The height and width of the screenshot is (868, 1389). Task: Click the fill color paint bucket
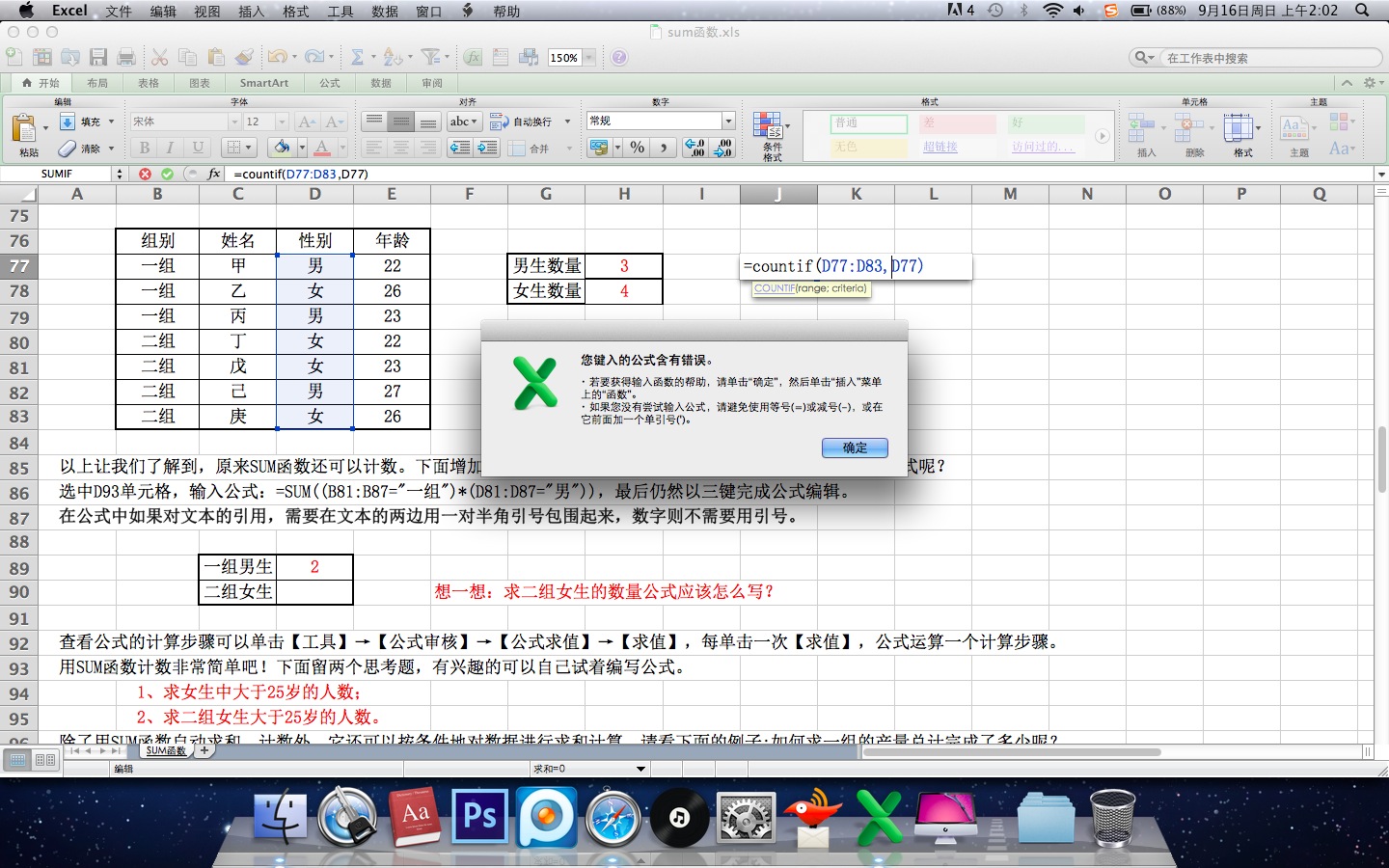coord(281,148)
